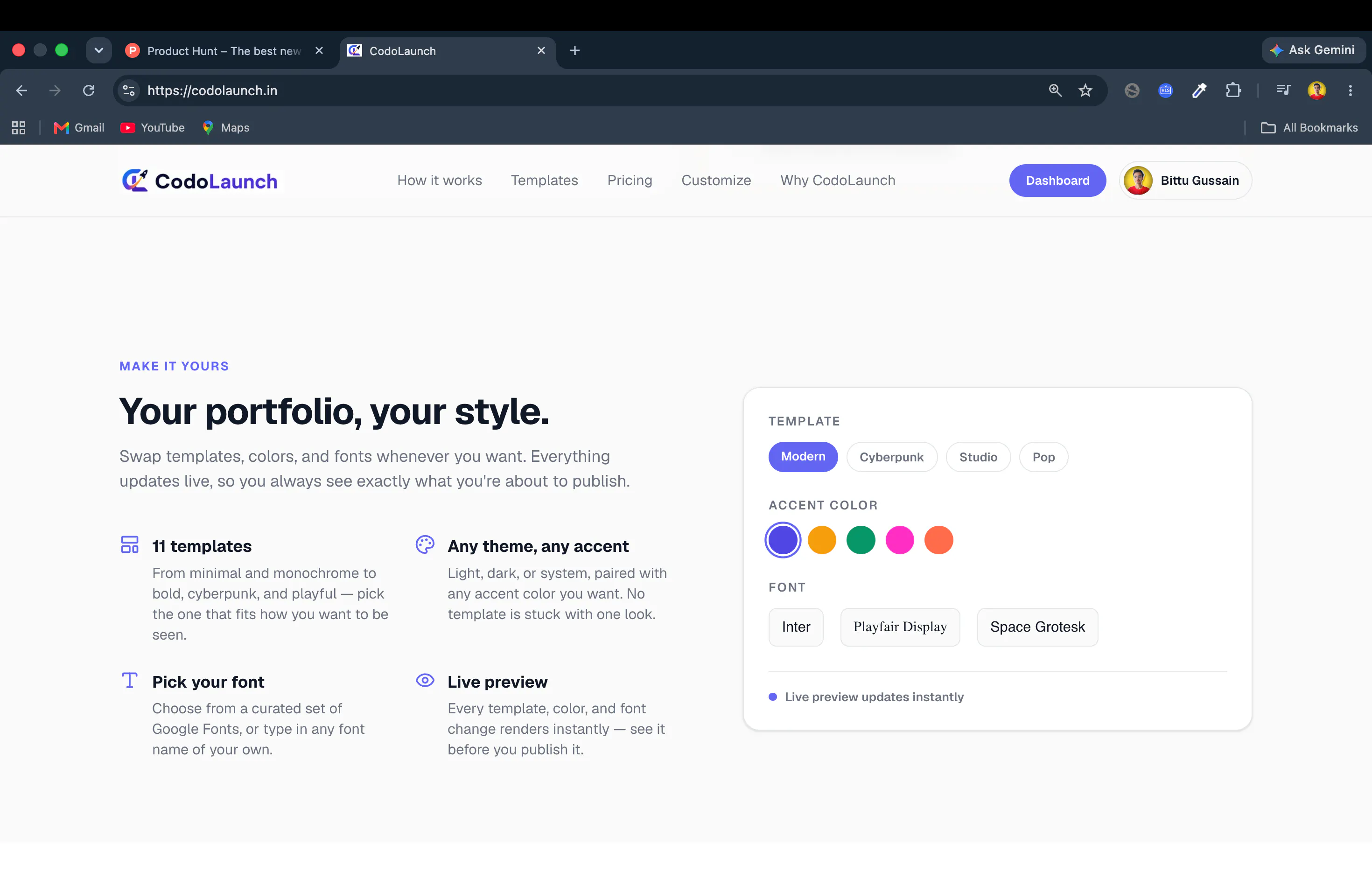
Task: Select the Modern template
Action: 803,457
